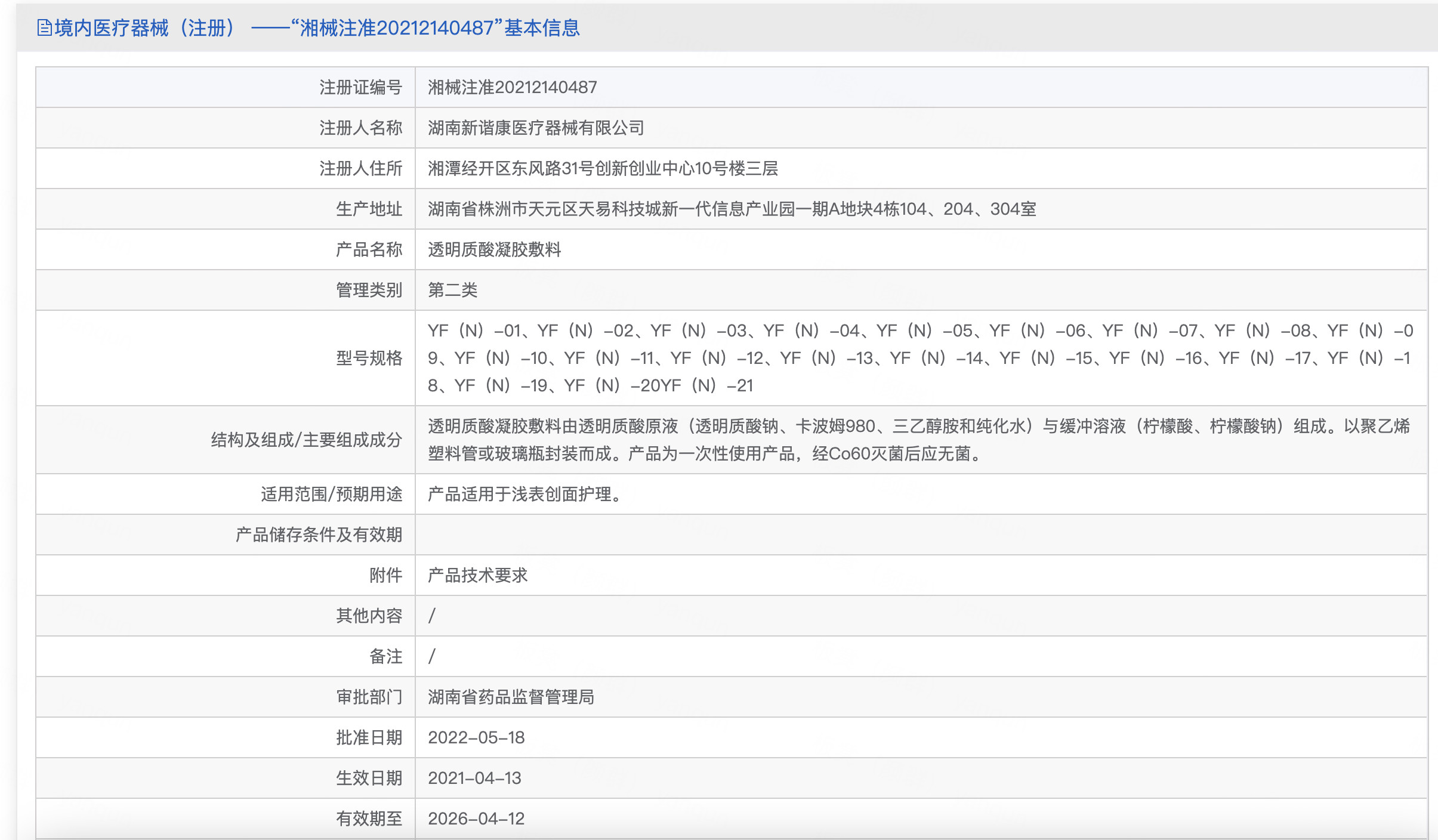Click the 审批部门 label
This screenshot has height=840, width=1438.
tap(369, 697)
